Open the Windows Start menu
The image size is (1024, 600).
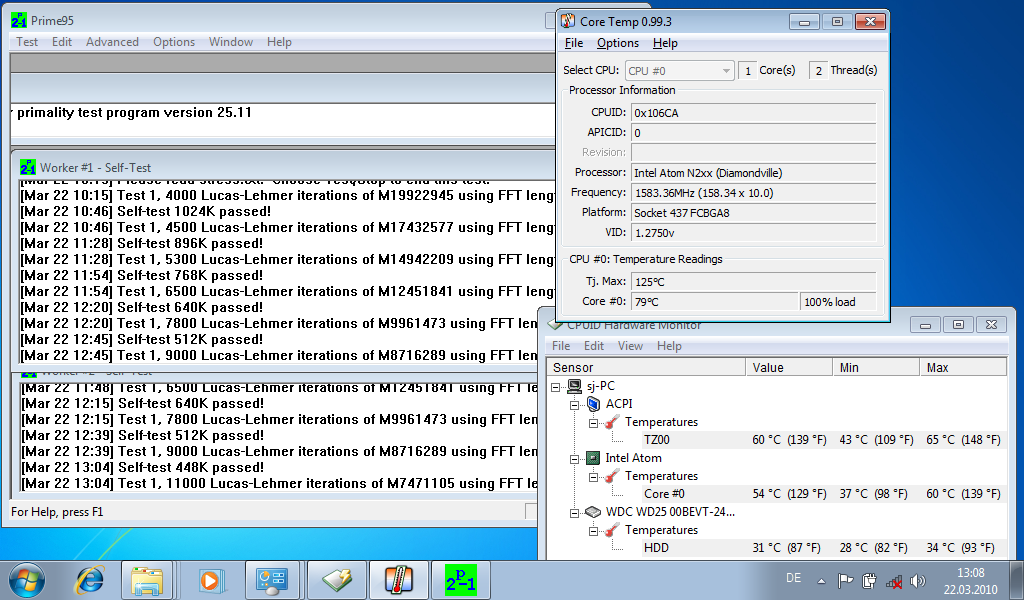27,580
